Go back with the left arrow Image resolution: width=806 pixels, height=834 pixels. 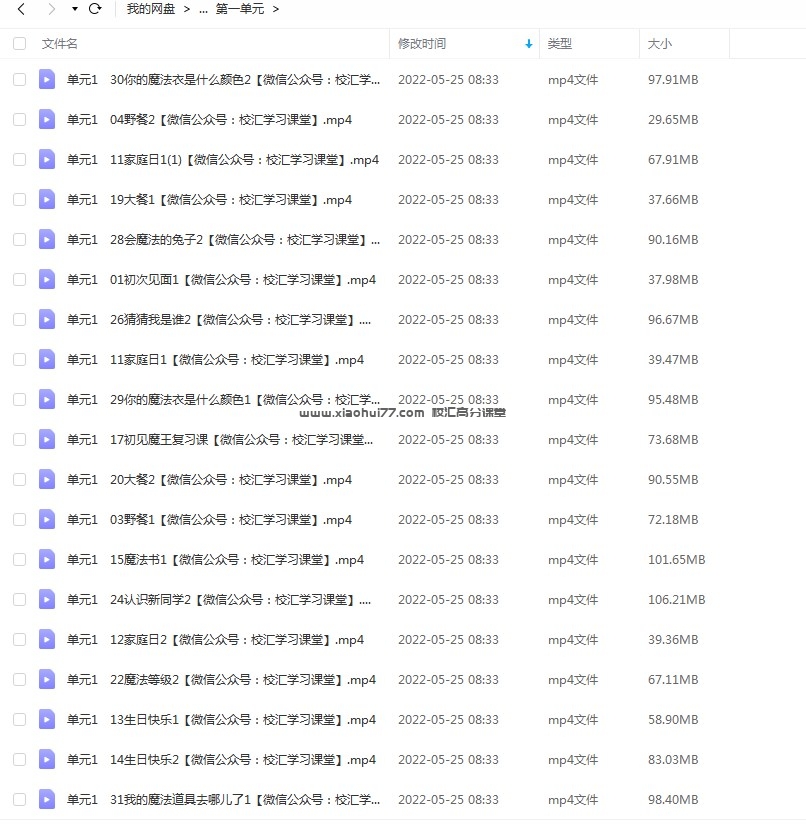click(x=21, y=9)
